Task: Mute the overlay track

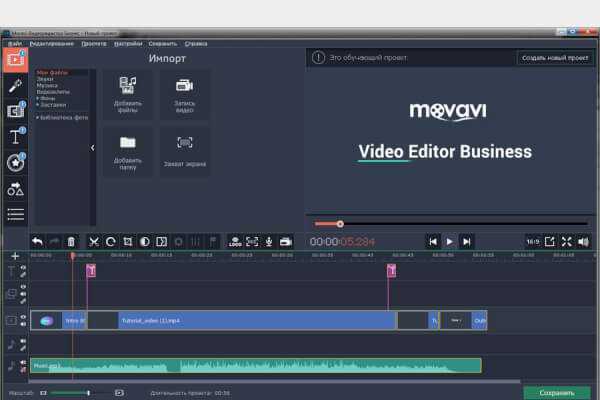Action: coord(23,294)
